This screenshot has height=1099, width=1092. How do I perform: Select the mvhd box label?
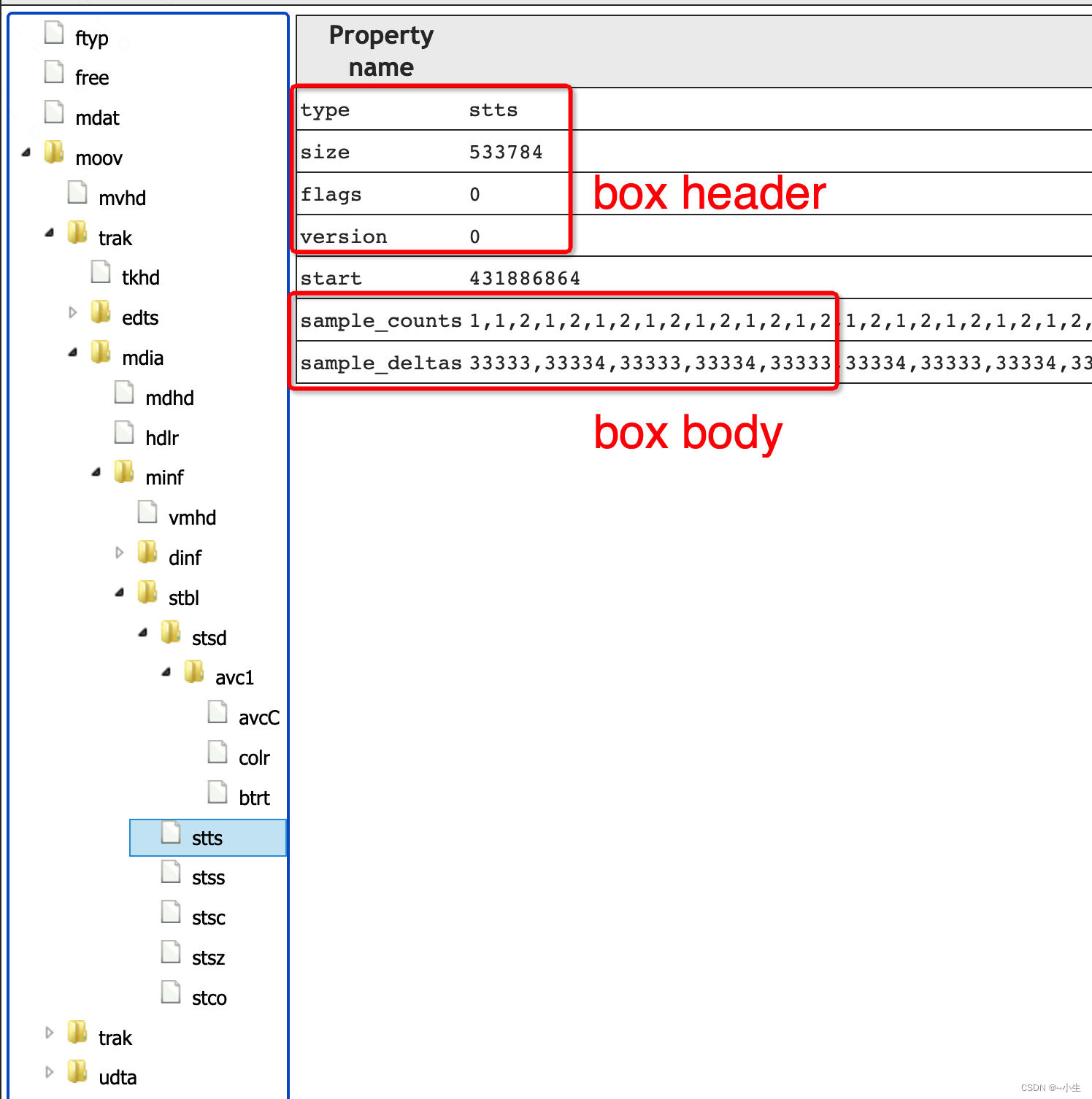[122, 198]
